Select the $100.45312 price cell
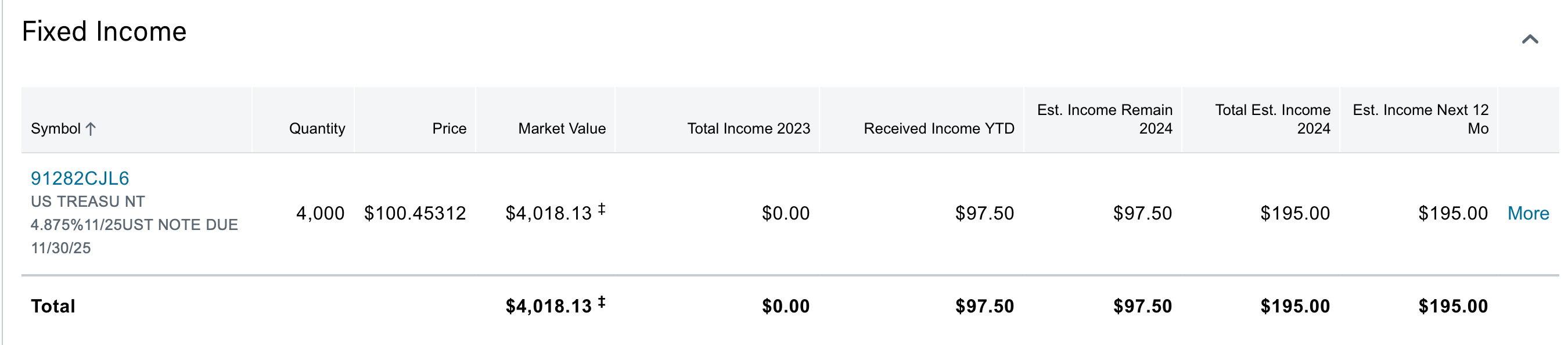1568x345 pixels. coord(415,213)
